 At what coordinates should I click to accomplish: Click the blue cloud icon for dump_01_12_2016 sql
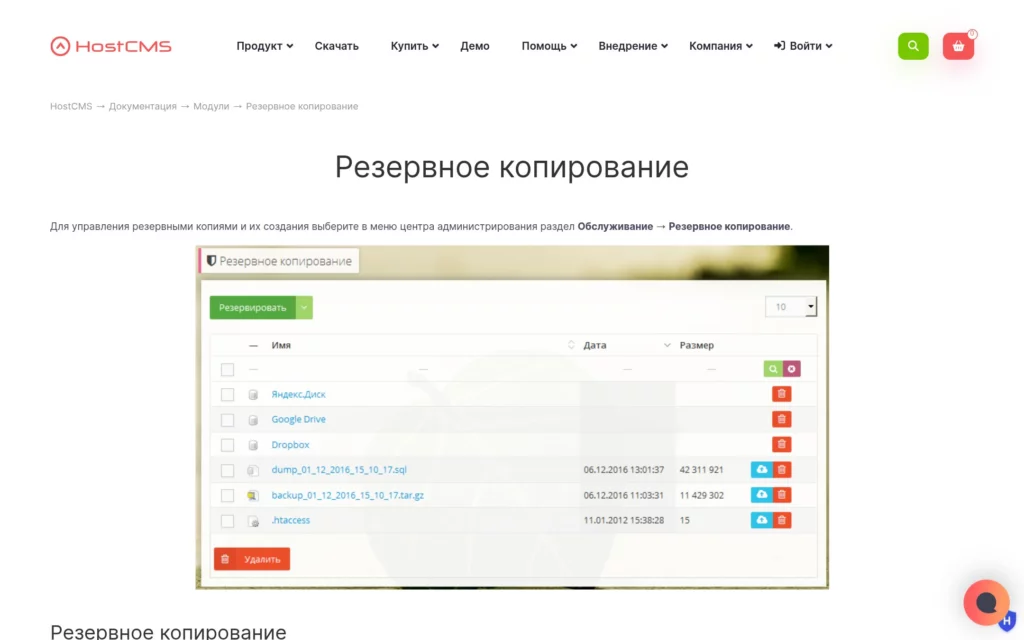click(x=761, y=470)
